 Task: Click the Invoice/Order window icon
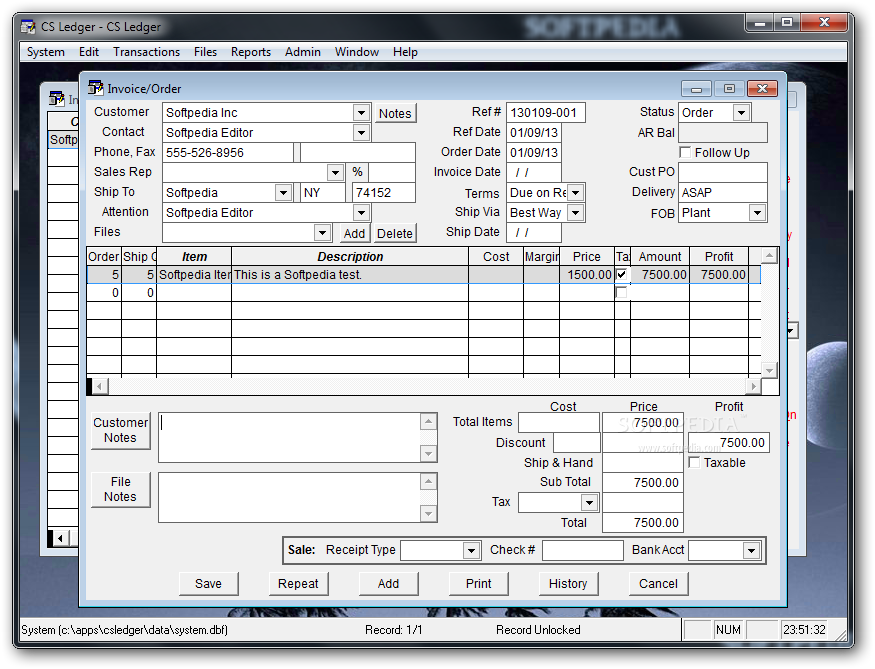(95, 88)
